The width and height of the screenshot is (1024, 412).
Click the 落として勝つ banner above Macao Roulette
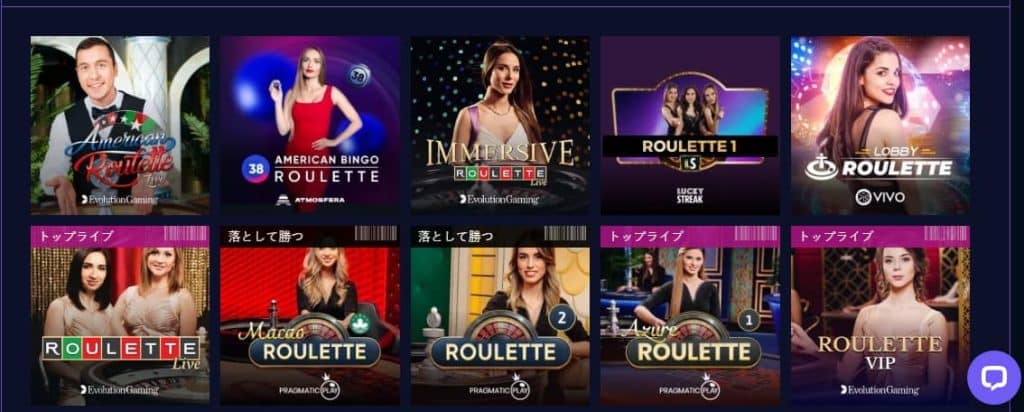tap(310, 236)
